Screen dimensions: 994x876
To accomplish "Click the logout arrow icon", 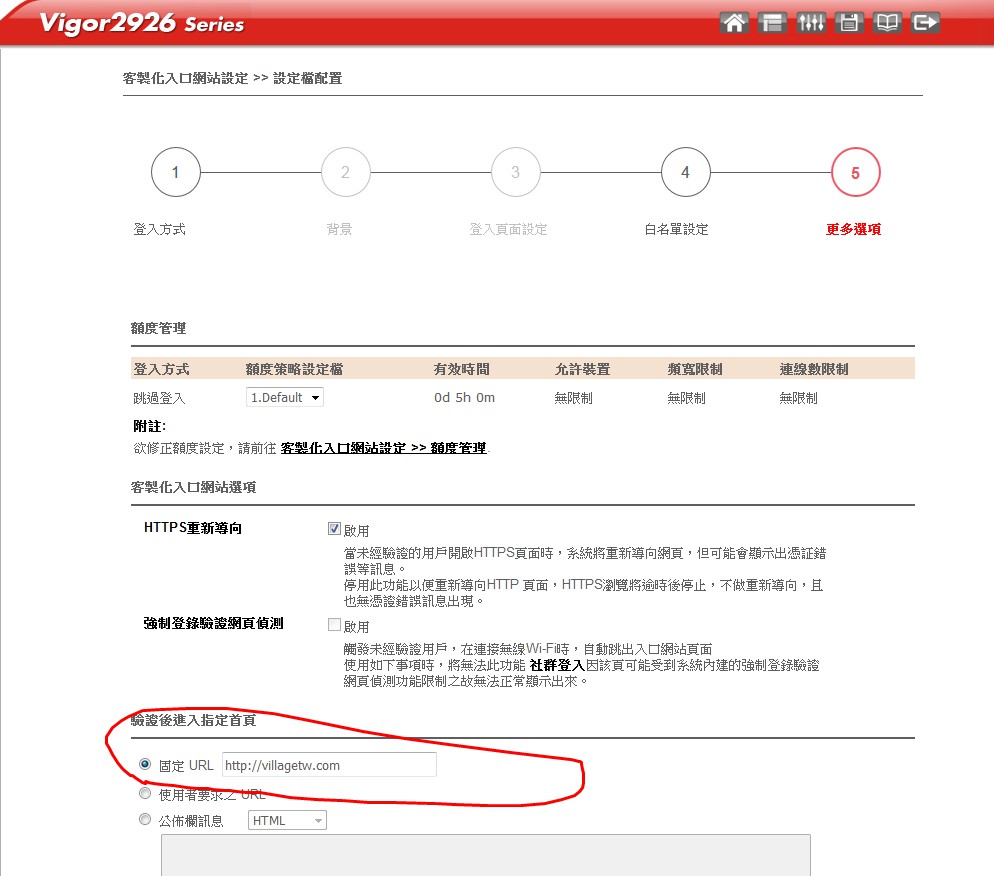I will coord(926,23).
